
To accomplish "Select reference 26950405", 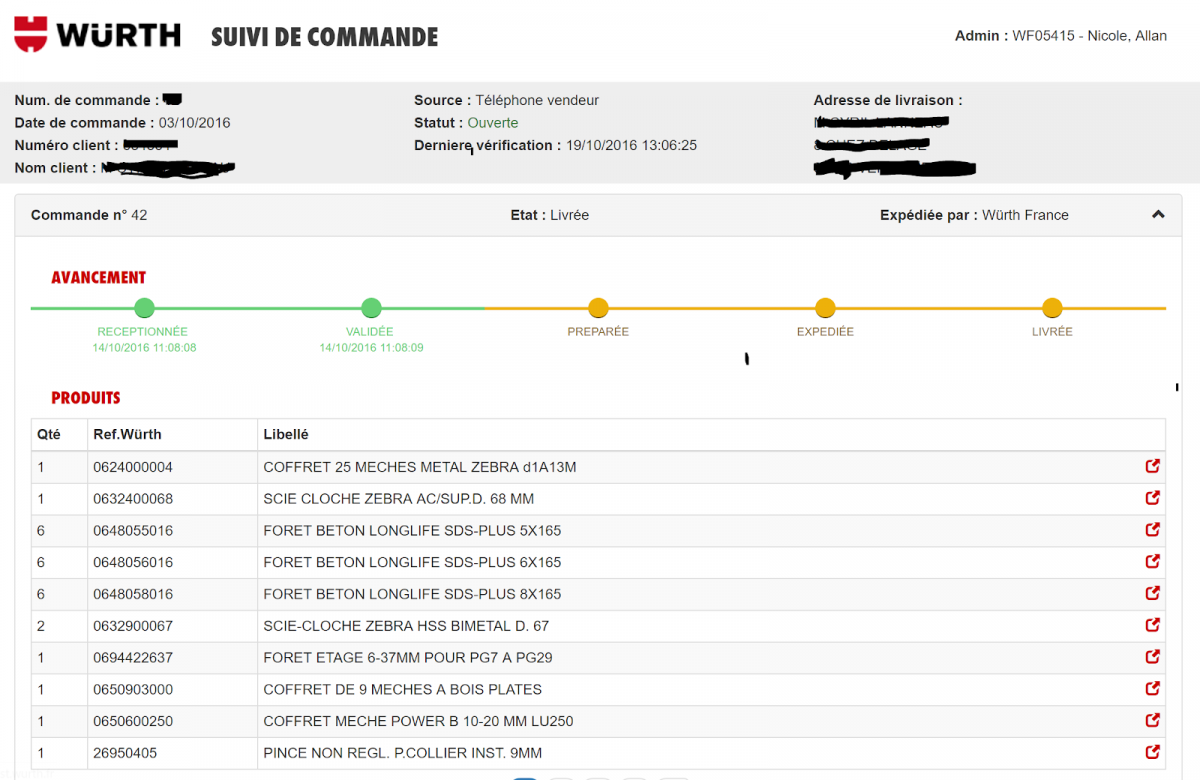I will (125, 753).
